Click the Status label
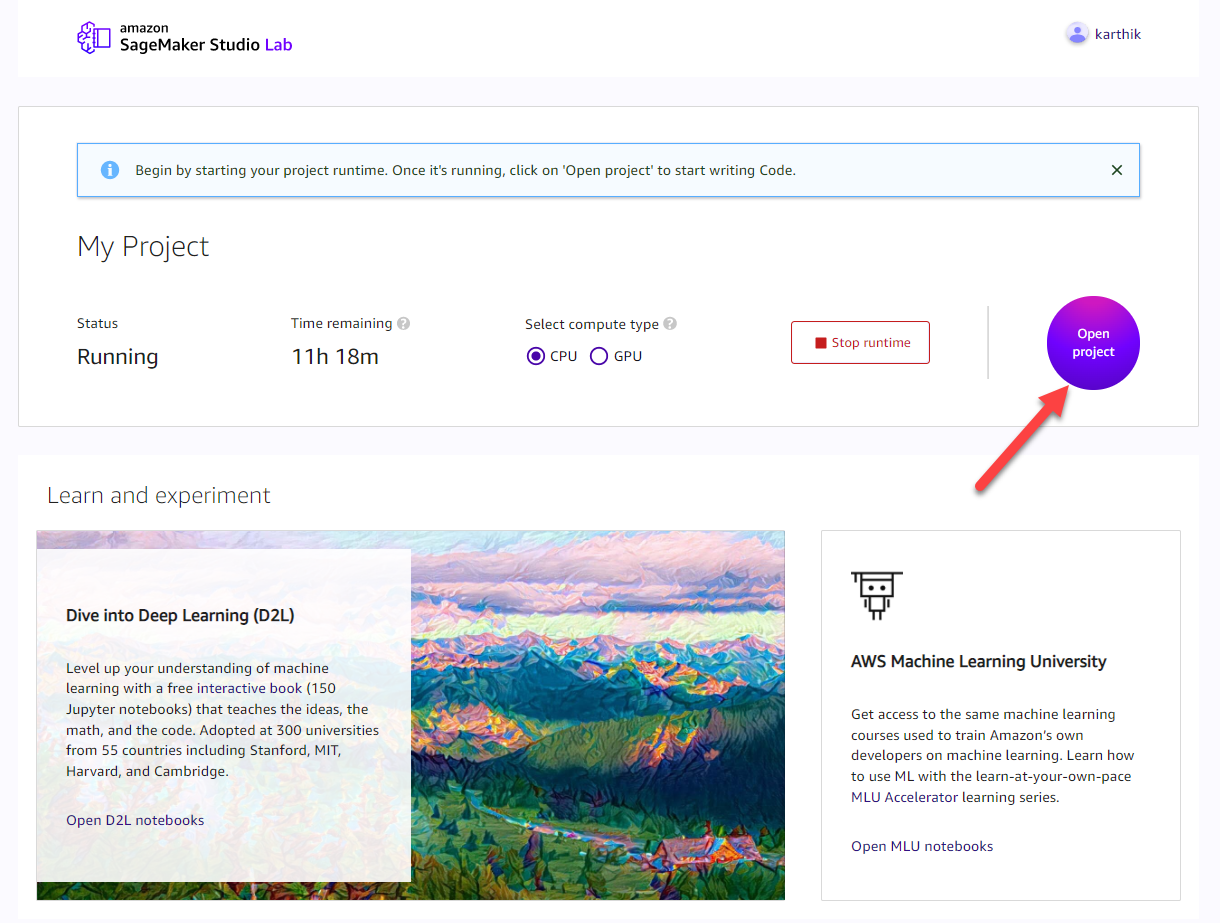The width and height of the screenshot is (1220, 923). point(98,323)
